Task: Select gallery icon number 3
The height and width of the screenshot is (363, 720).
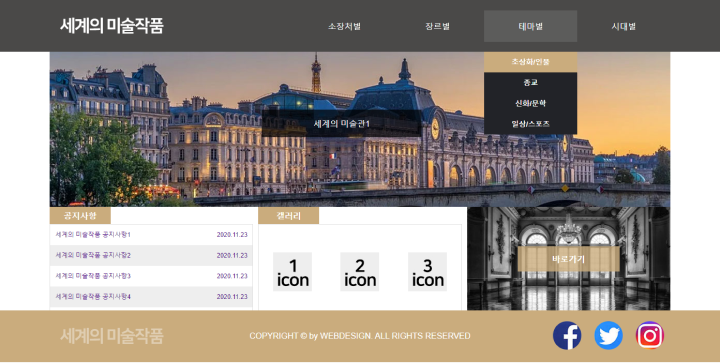Action: coord(428,272)
